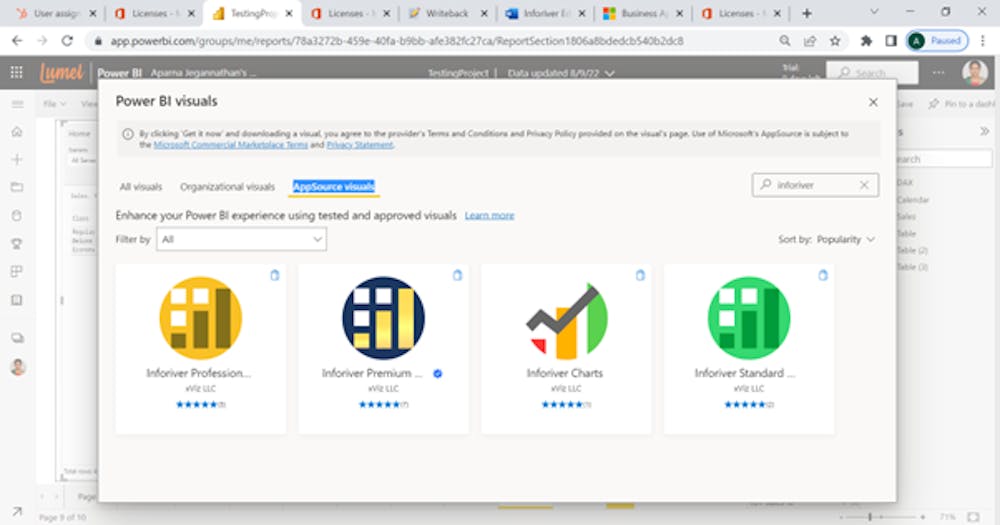
Task: Open the File menu in report toolbar
Action: [54, 104]
